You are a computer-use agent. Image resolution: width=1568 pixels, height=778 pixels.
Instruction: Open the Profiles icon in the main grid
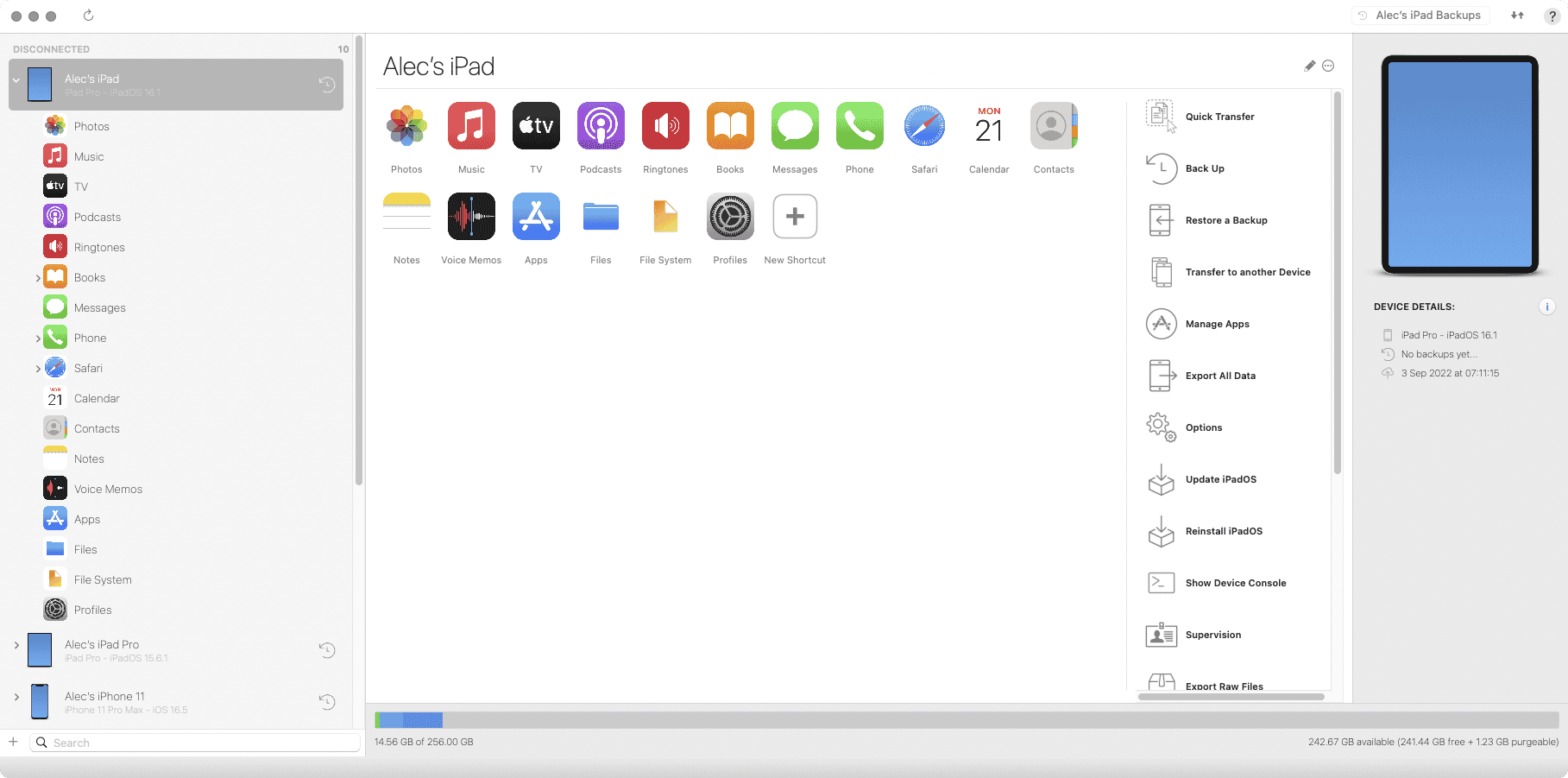(730, 216)
